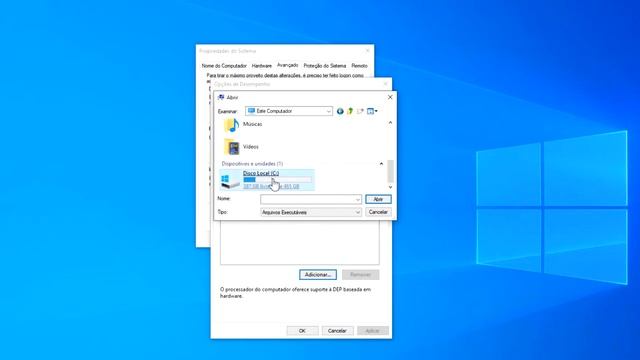640x360 pixels.
Task: Click the file list scroll down arrow
Action: pos(390,187)
